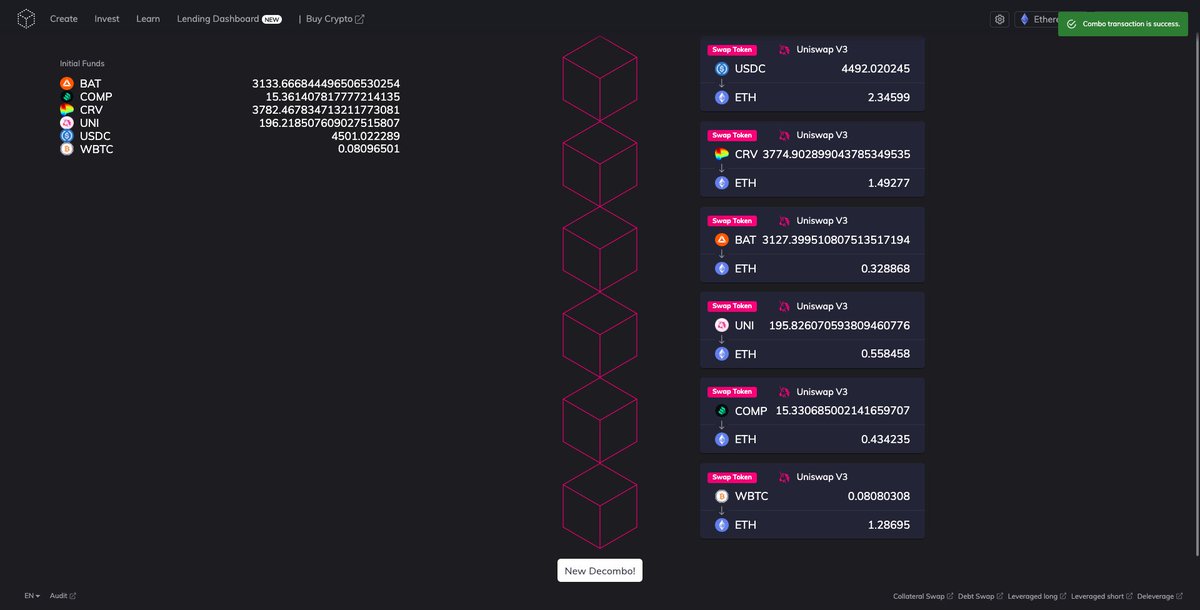Click the BAT icon in Initial Funds

(67, 83)
